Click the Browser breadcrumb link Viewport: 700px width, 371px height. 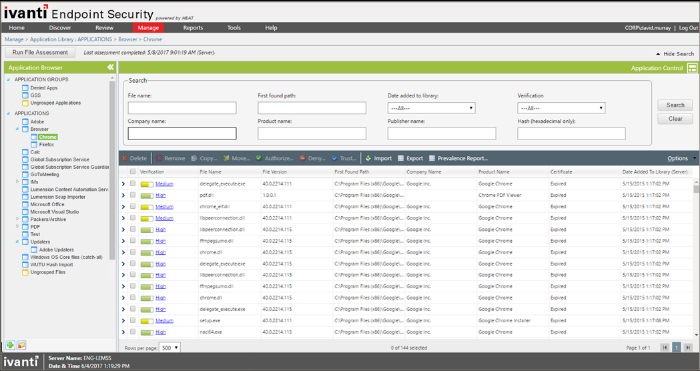click(128, 39)
